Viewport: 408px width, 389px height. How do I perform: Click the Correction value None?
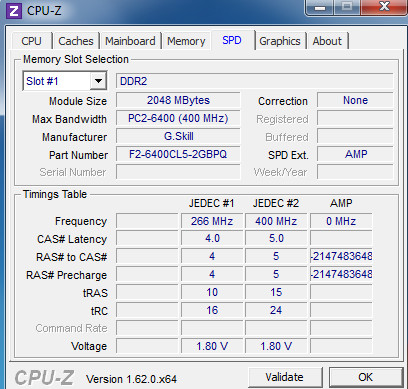pyautogui.click(x=355, y=100)
